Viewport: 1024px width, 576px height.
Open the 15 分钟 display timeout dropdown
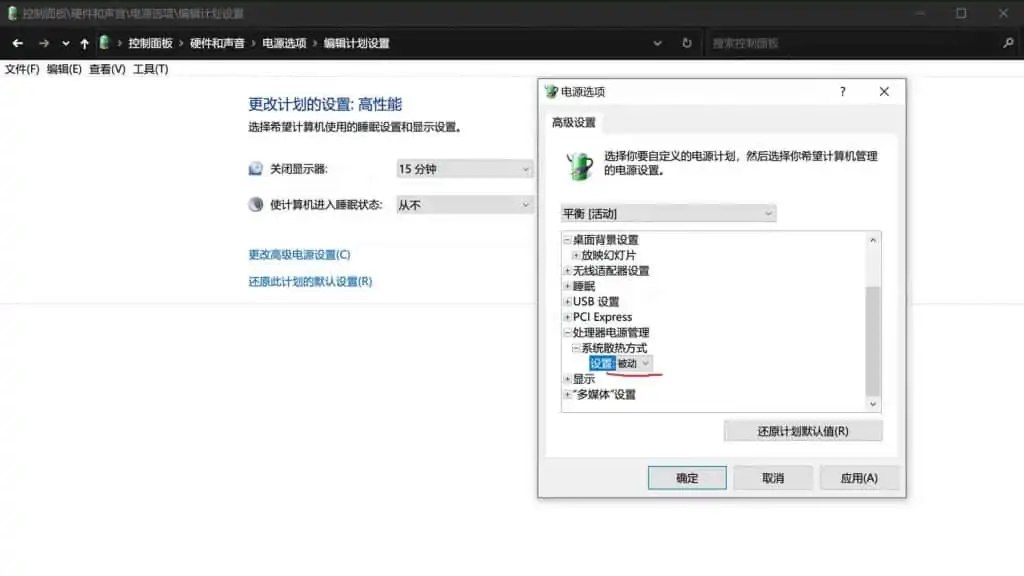click(463, 168)
